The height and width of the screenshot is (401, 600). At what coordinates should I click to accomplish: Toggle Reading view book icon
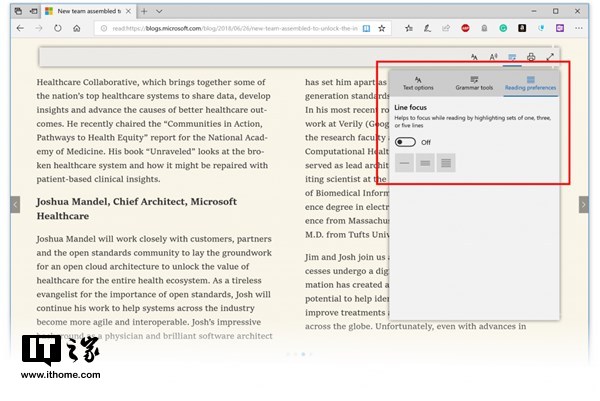366,28
